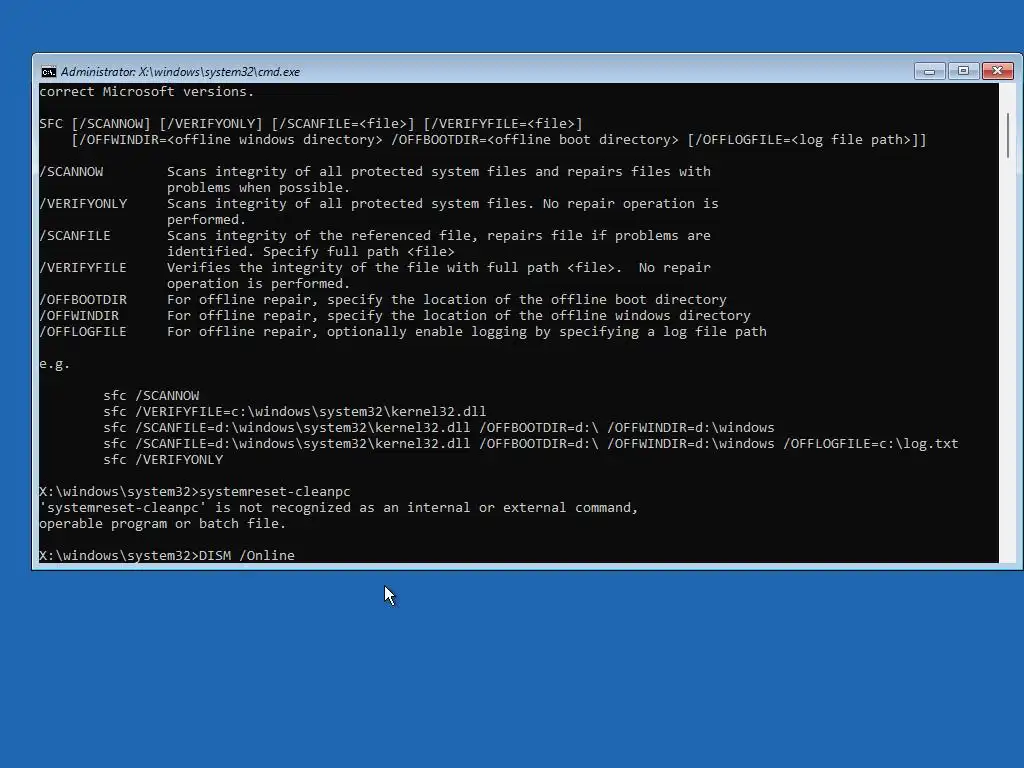
Task: Click the sfc example ending in '/OFFLOGFILE=c:\log.txt'
Action: pos(530,443)
